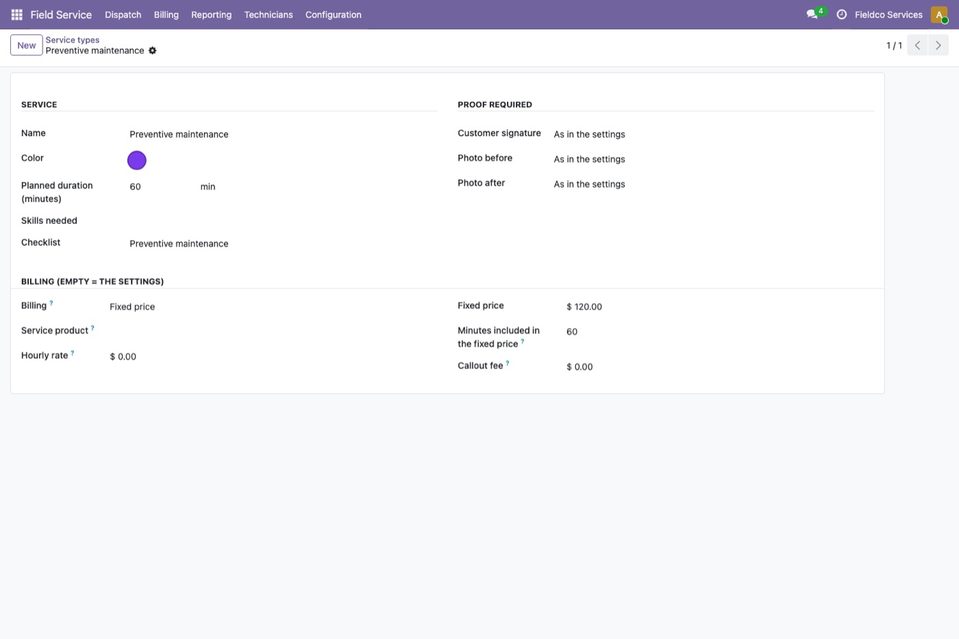
Task: Click the SERVICE section heading
Action: (x=39, y=105)
